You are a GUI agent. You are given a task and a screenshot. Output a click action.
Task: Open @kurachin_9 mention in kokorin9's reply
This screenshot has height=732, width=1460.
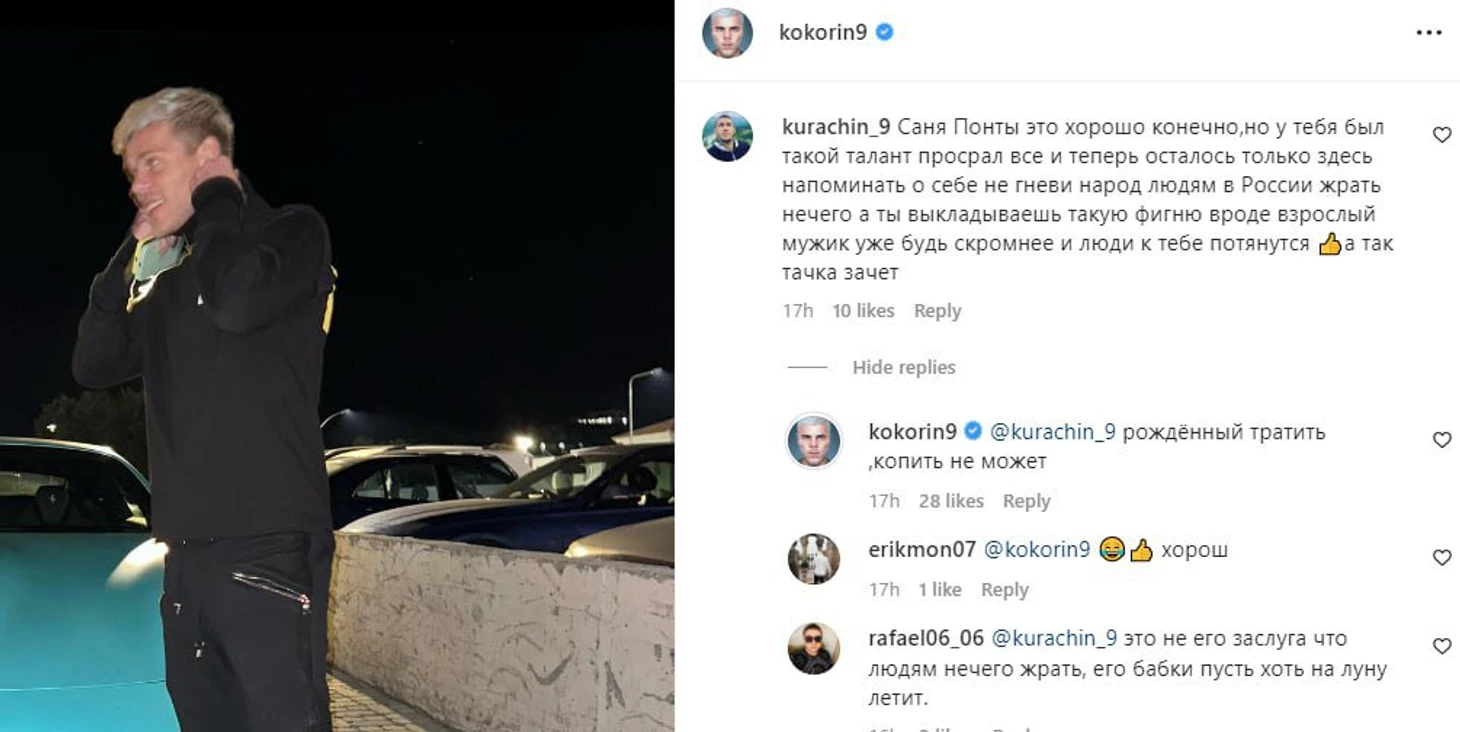pyautogui.click(x=1052, y=432)
